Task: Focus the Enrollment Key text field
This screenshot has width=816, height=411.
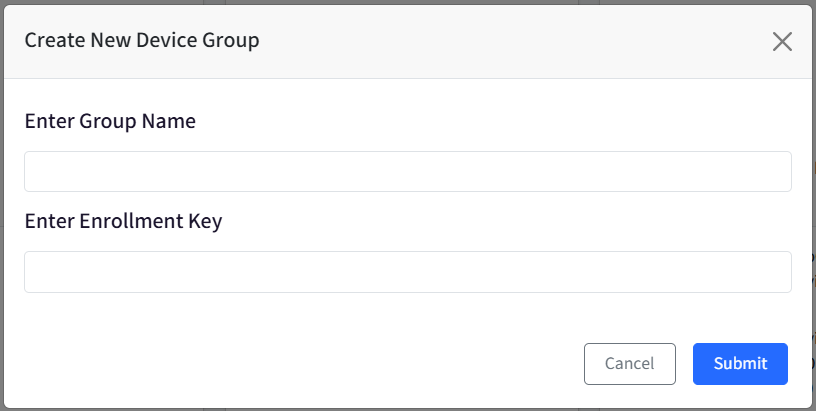Action: [x=408, y=272]
